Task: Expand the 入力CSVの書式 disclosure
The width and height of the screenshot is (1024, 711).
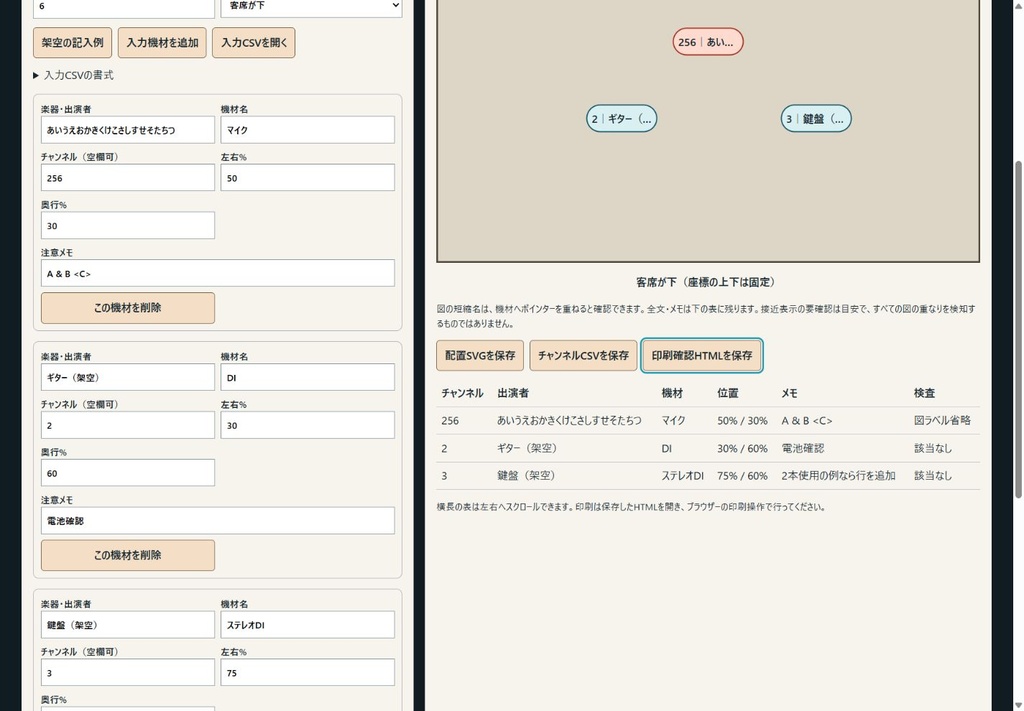Action: 73,75
